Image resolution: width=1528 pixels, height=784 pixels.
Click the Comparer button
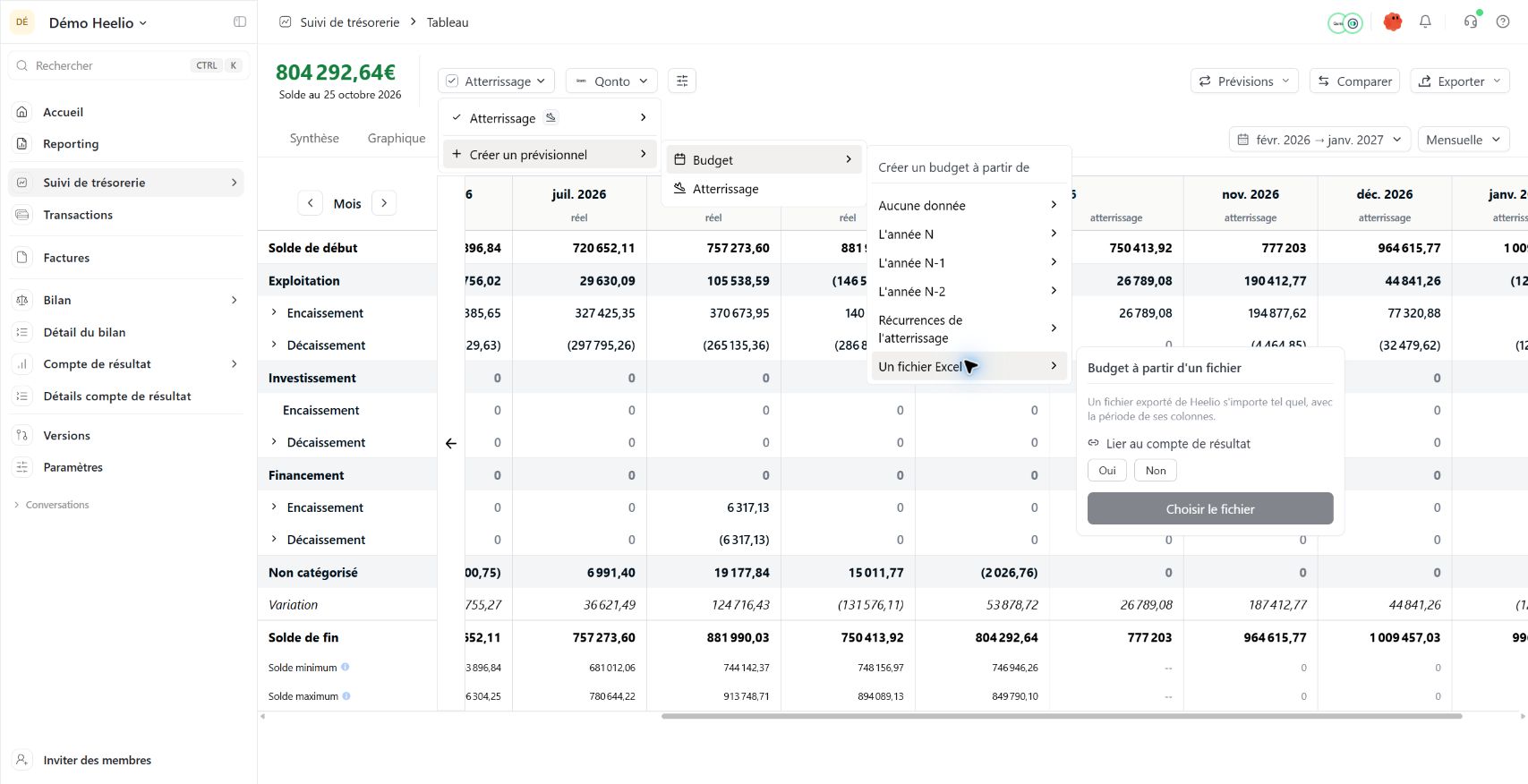(x=1355, y=81)
